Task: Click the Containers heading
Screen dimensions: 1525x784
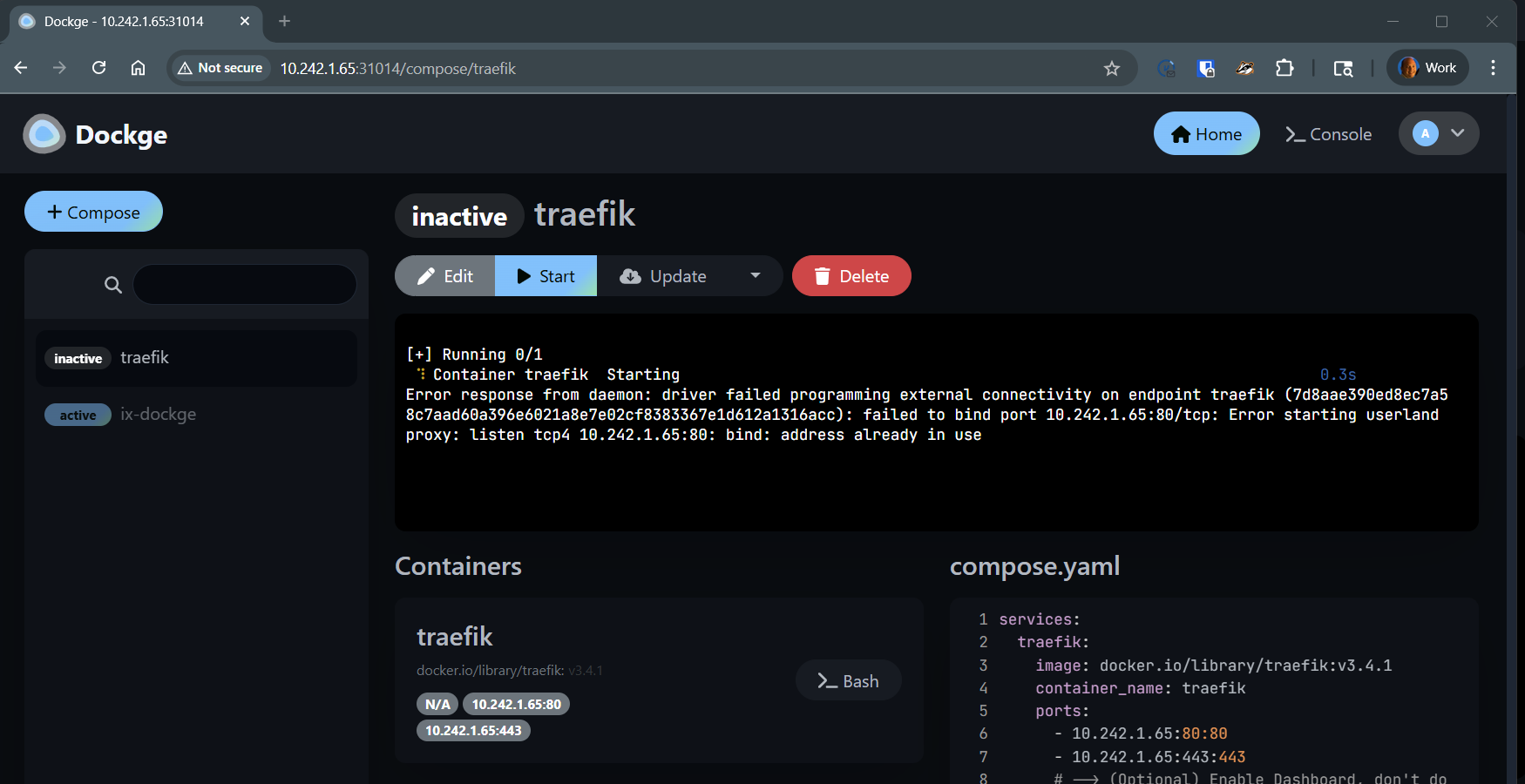Action: pyautogui.click(x=458, y=566)
